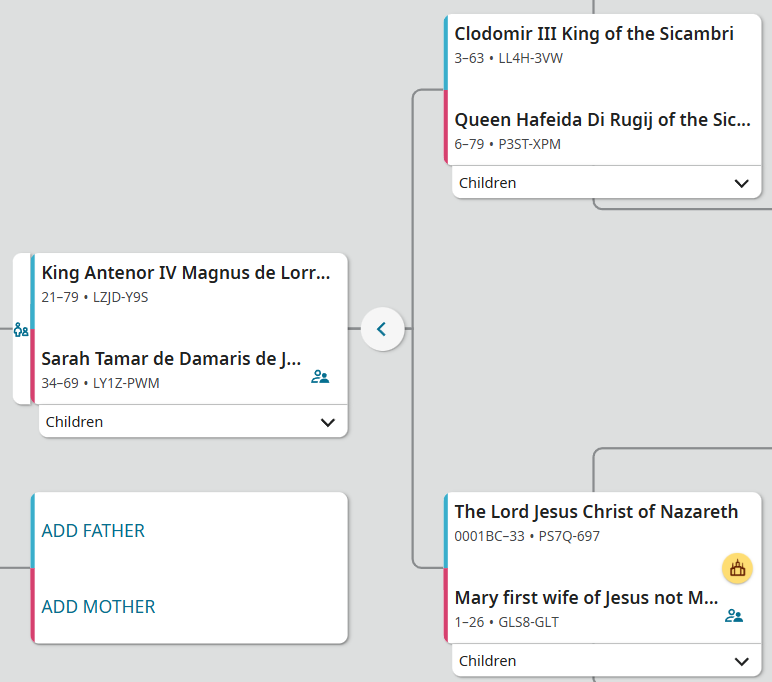Select Sarah Tamar de Damaris person

[x=171, y=358]
